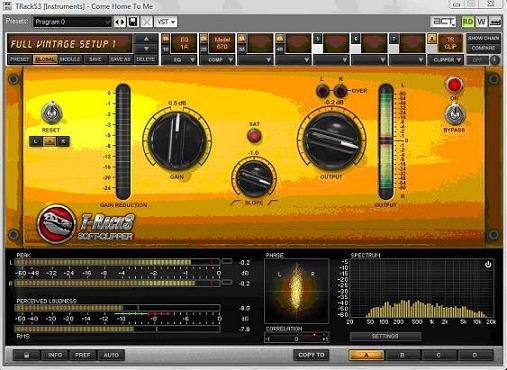Step to next preset with the down arrow
This screenshot has height=370, width=507.
[146, 49]
